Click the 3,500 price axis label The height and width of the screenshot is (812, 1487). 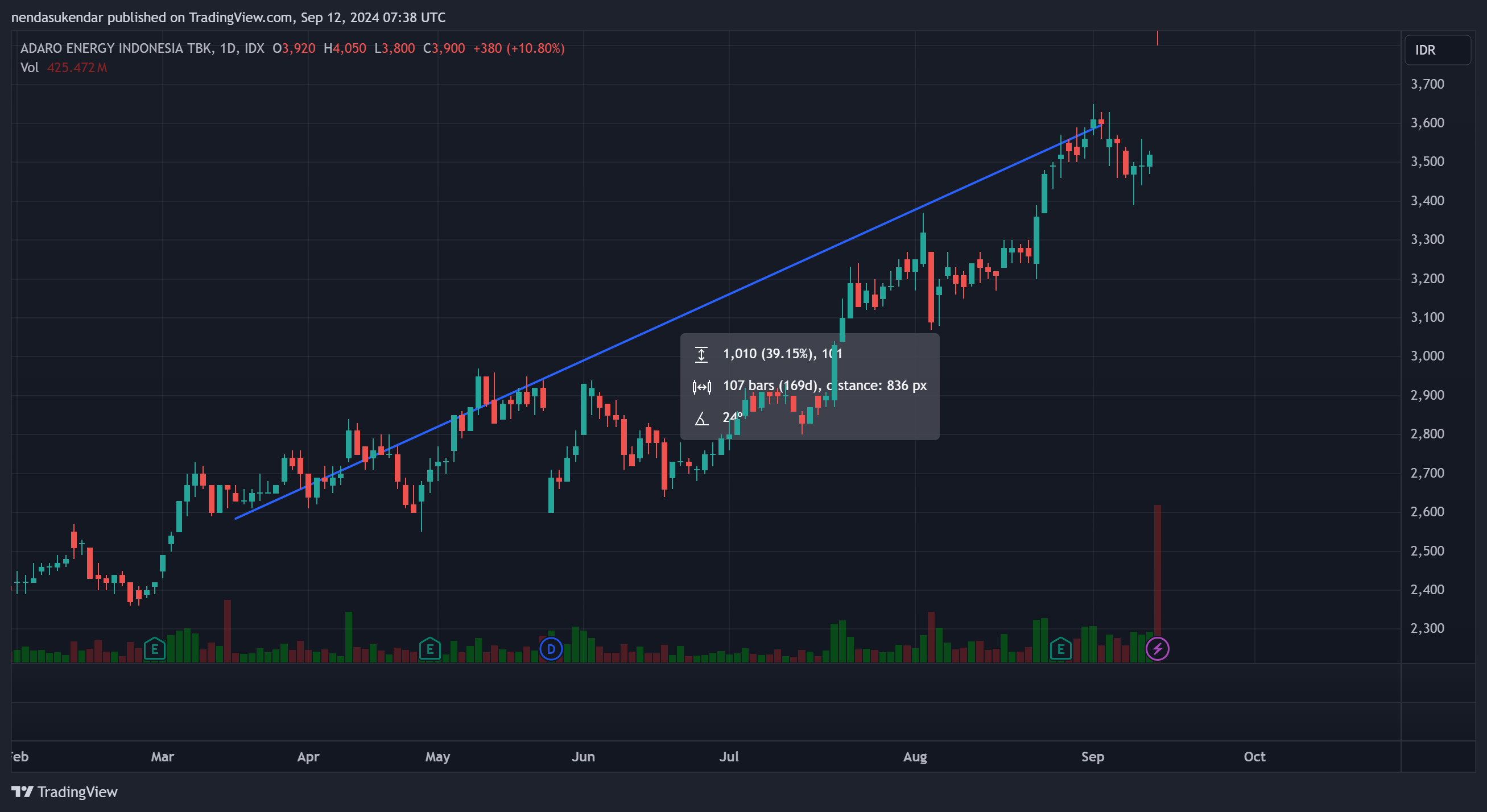[x=1427, y=161]
